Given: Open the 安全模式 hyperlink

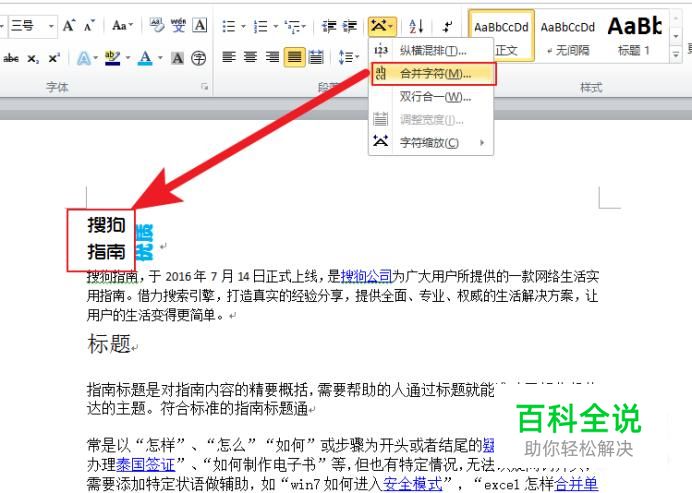Looking at the screenshot, I should (x=413, y=484).
